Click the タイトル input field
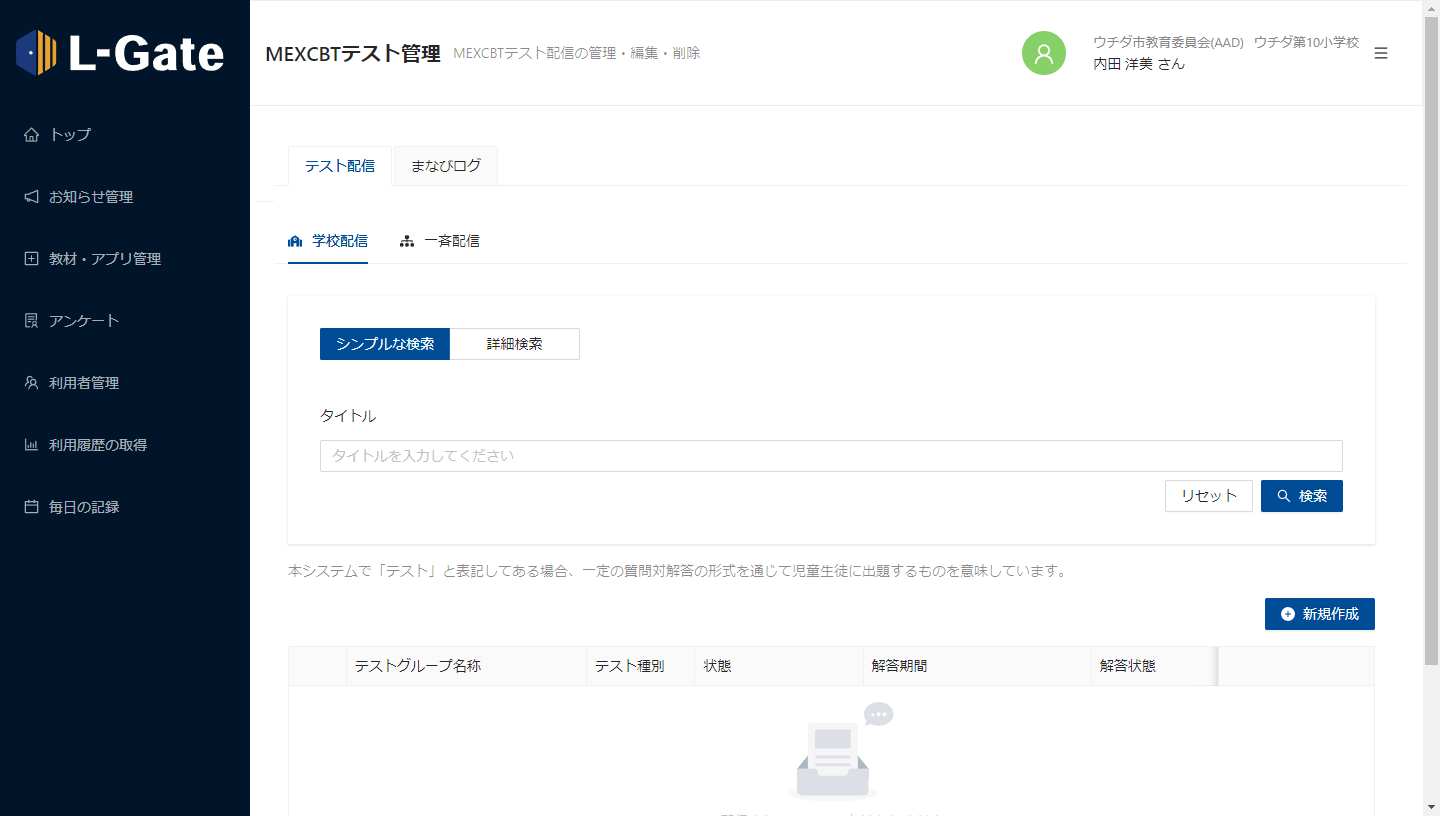 (830, 456)
